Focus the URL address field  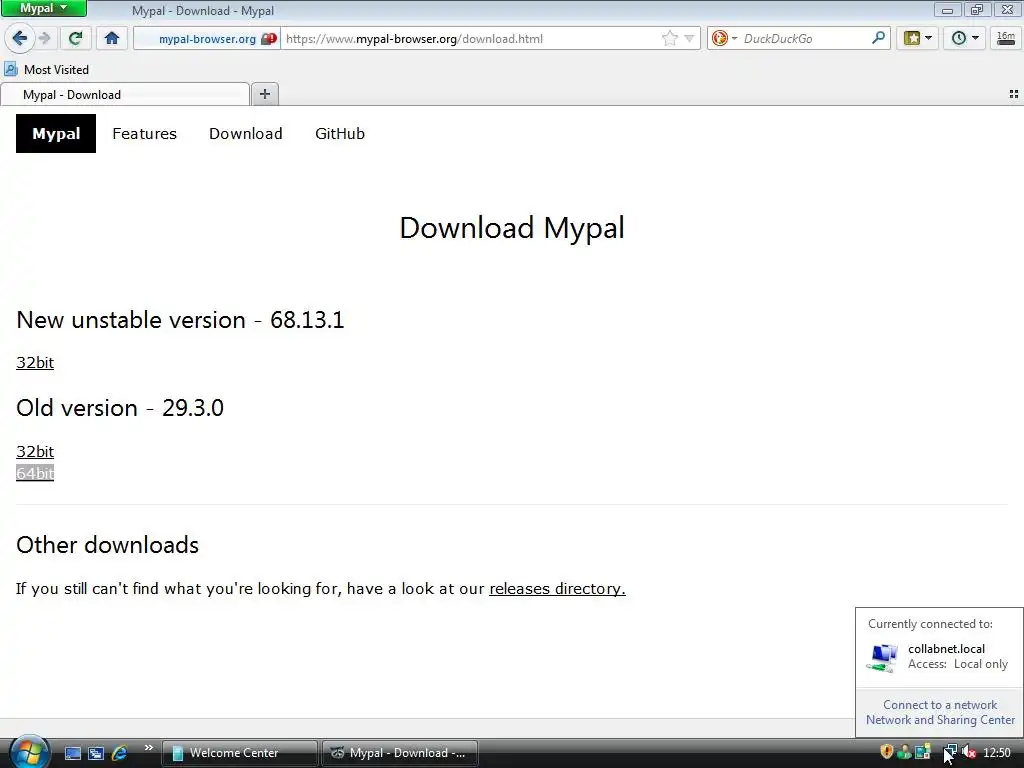[x=470, y=39]
